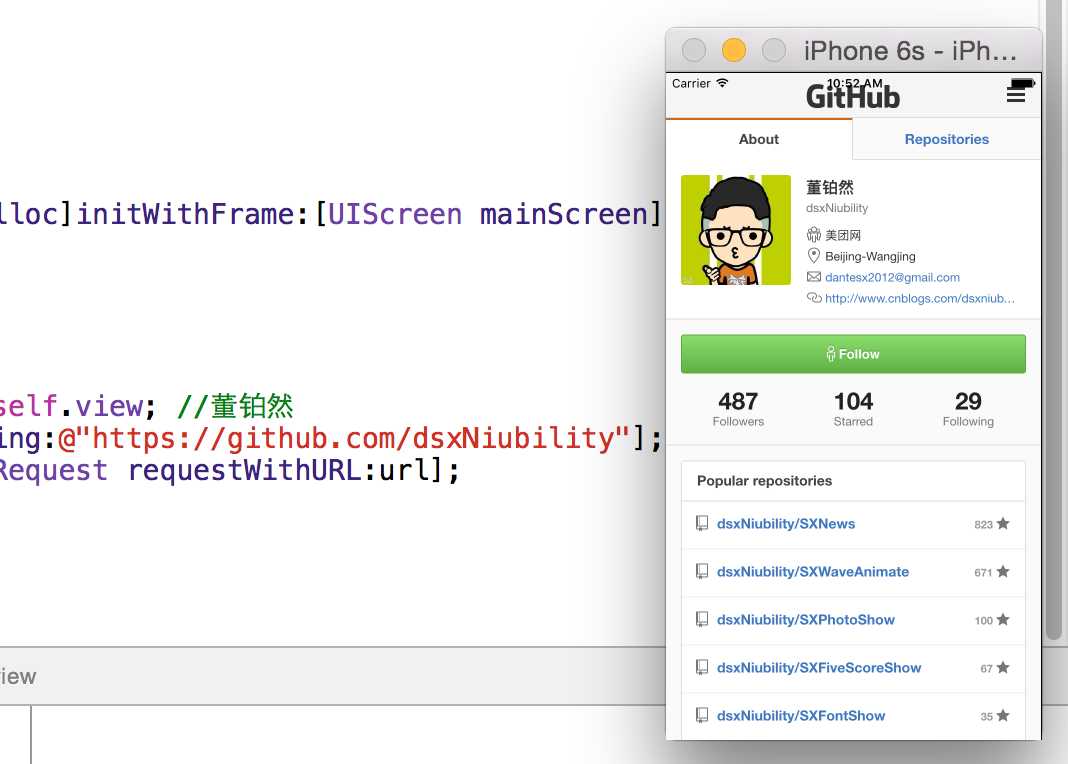Screen dimensions: 1068x764
Task: Click the repo icon beside SXNews
Action: [702, 524]
